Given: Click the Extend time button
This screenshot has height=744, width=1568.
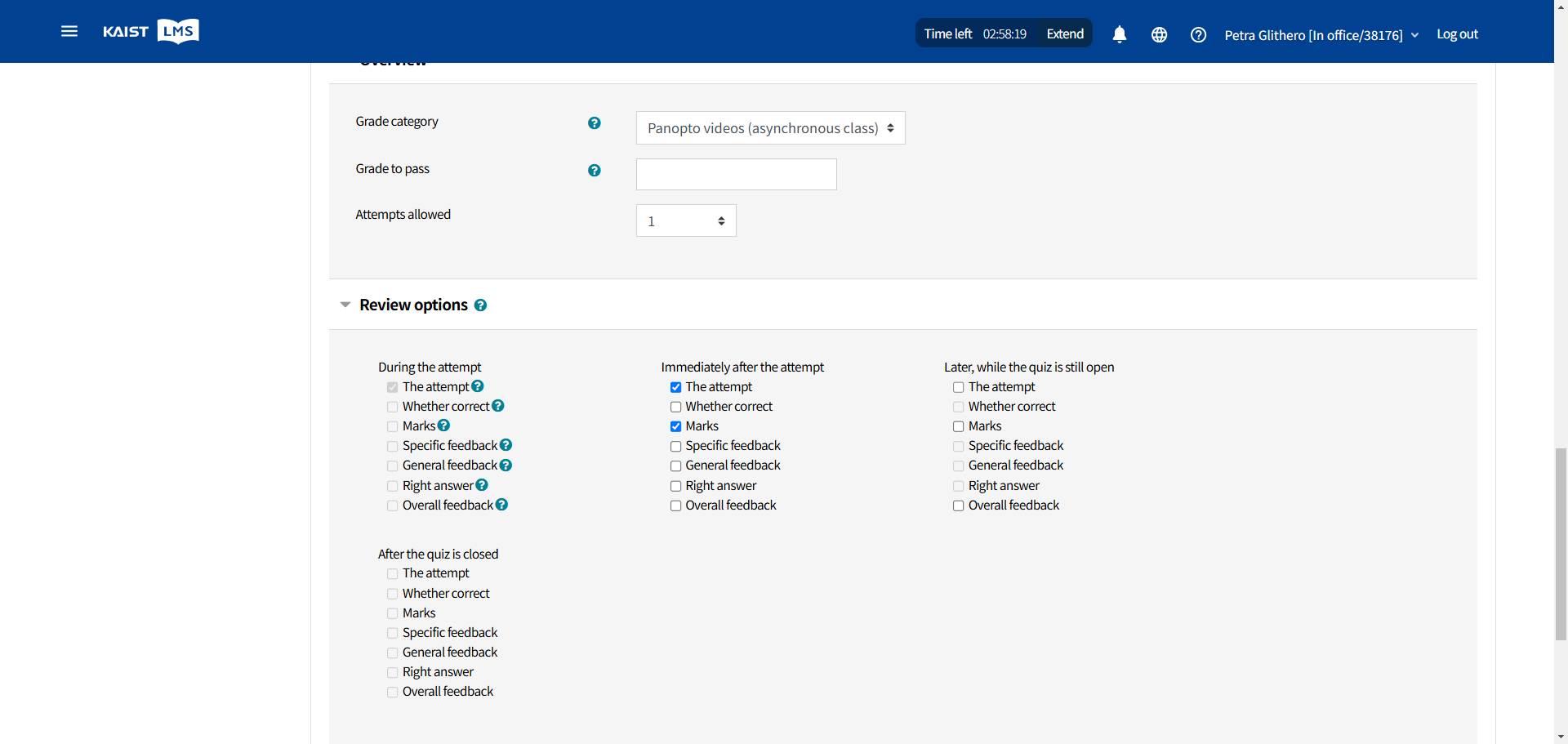Looking at the screenshot, I should (x=1065, y=33).
